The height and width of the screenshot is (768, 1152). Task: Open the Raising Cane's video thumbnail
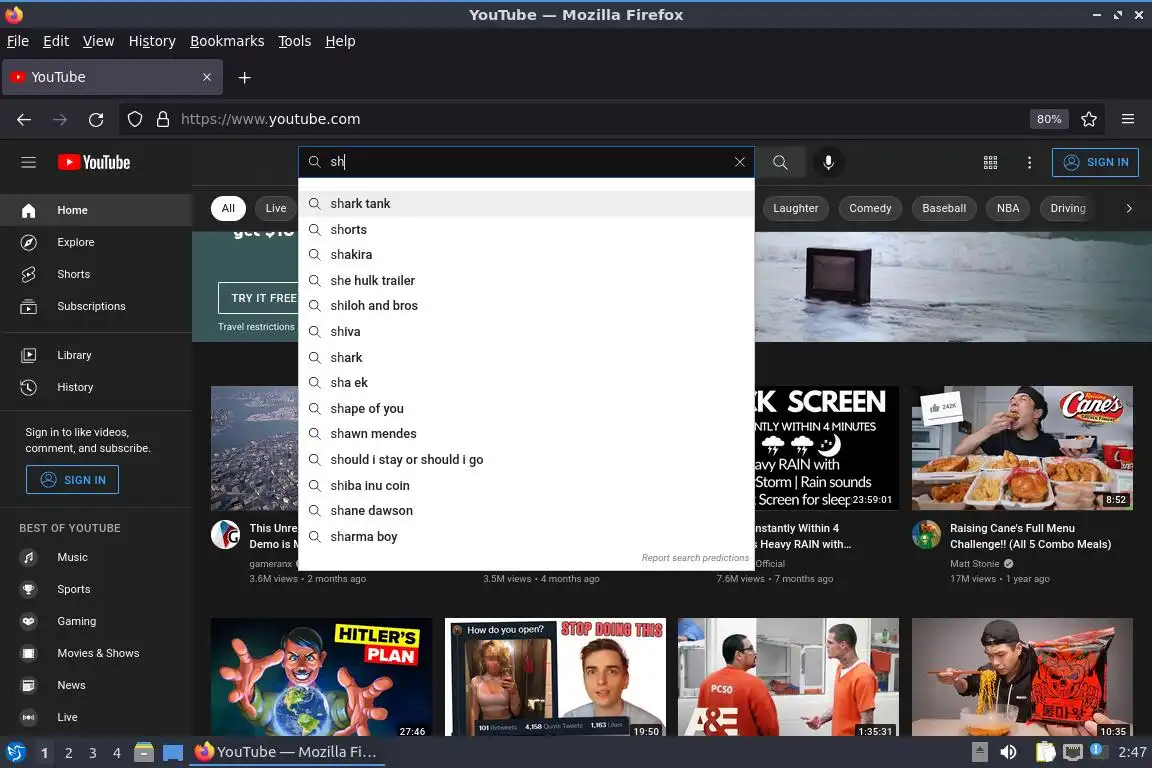[1022, 448]
